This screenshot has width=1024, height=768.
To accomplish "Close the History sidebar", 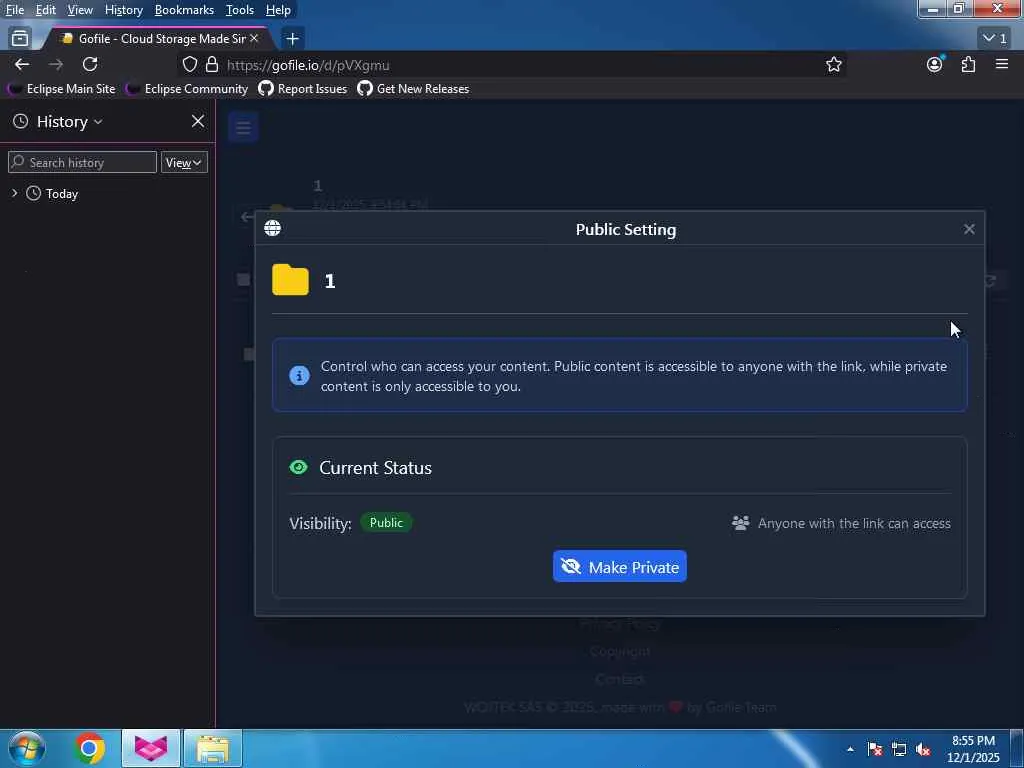I will point(198,121).
